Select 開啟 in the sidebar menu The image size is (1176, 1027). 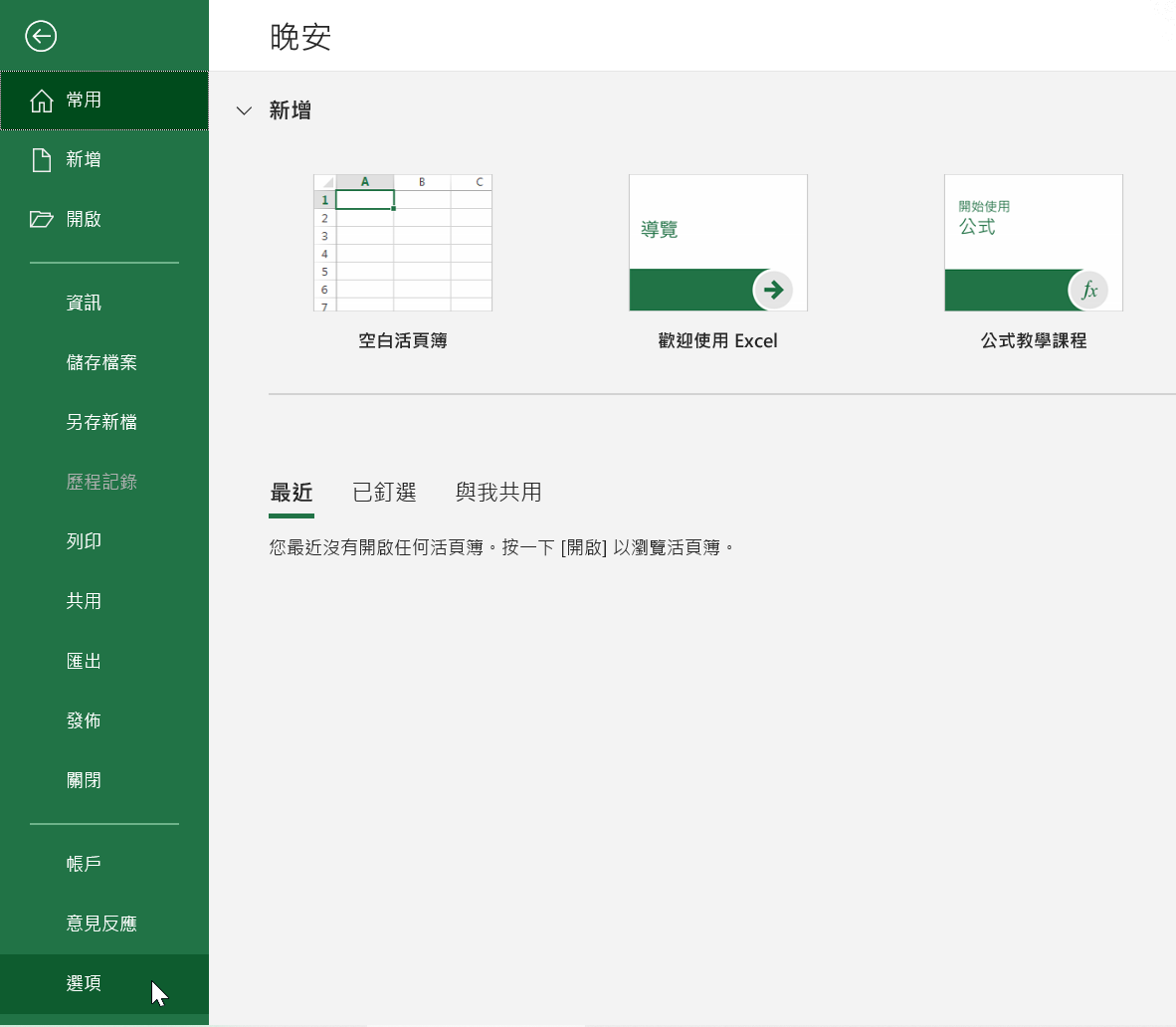(x=104, y=219)
